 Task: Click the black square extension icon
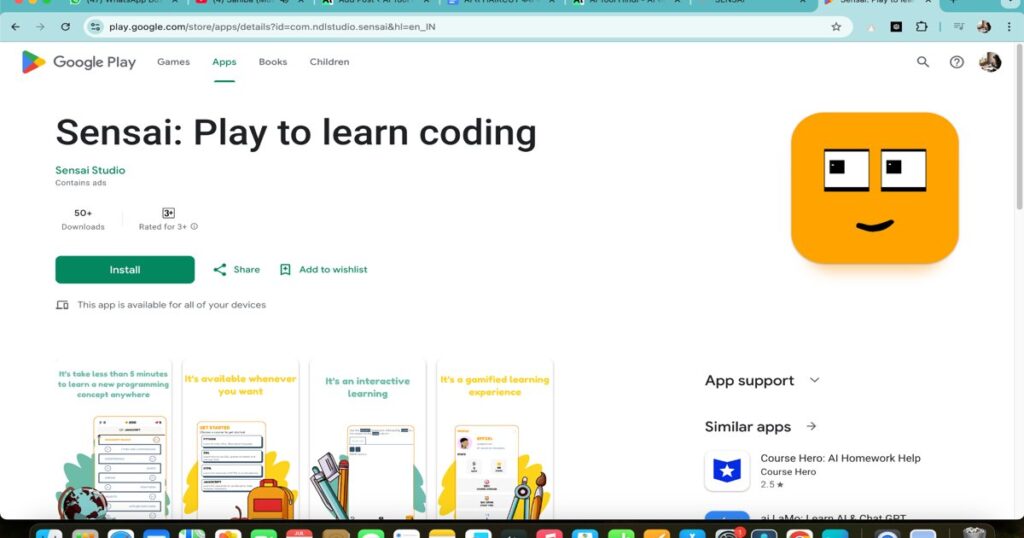pos(896,27)
